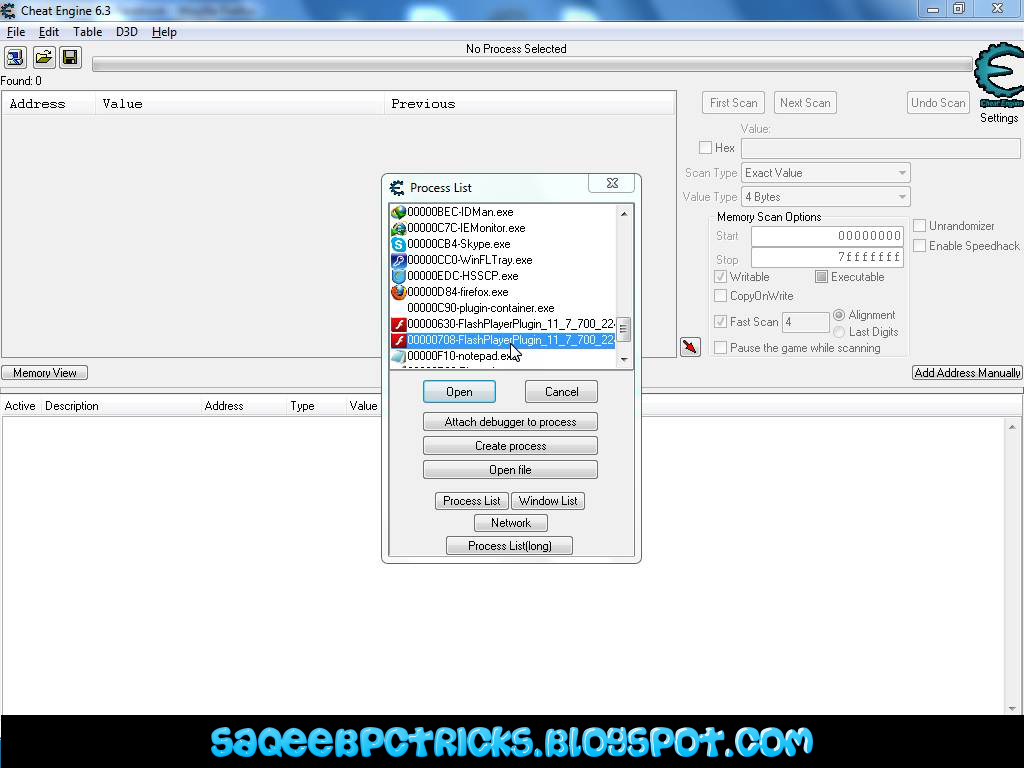Viewport: 1024px width, 768px height.
Task: Toggle the Fast Scan checkbox
Action: [x=720, y=321]
